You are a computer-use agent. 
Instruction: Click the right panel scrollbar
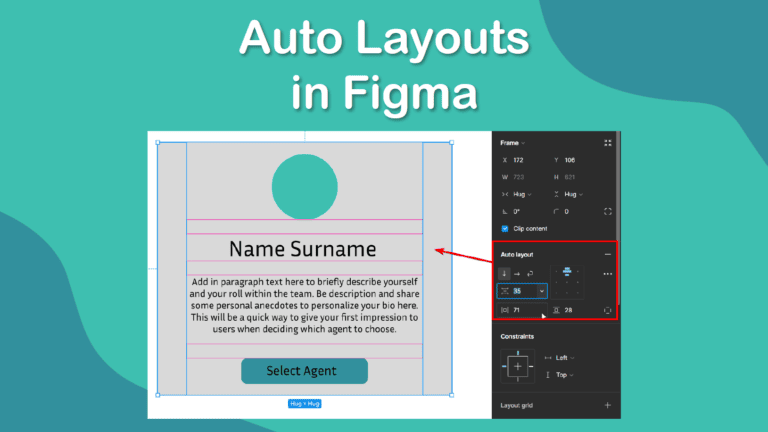click(x=618, y=218)
